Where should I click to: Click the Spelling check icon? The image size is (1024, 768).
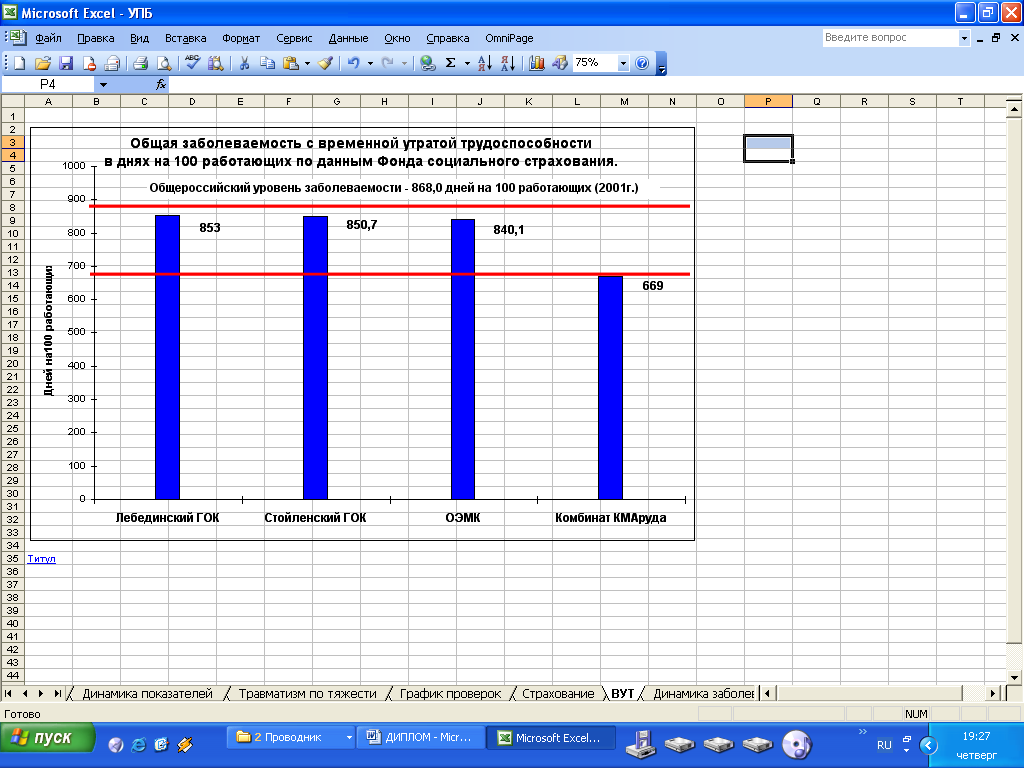click(x=193, y=63)
